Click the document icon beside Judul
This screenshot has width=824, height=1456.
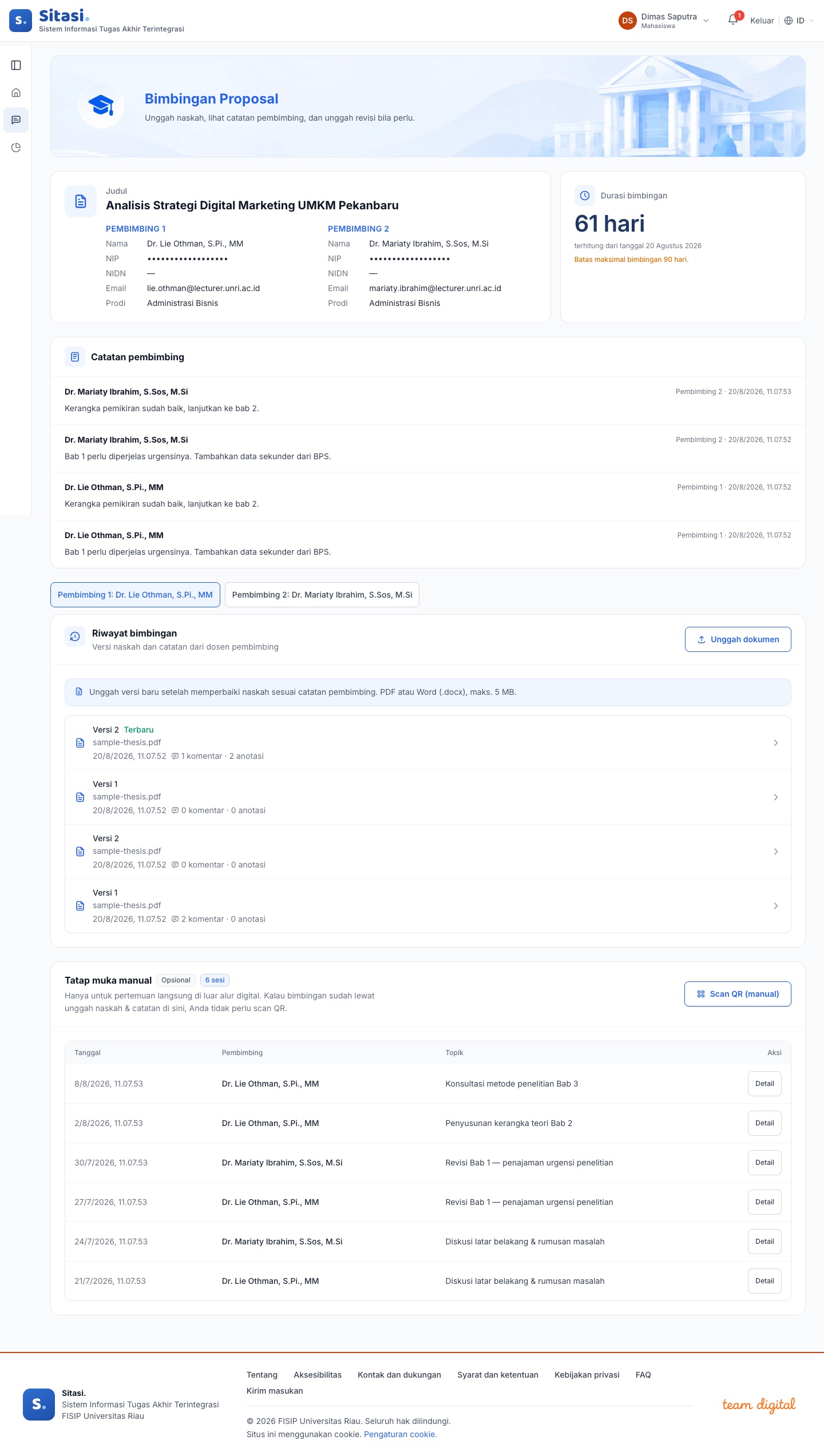pyautogui.click(x=81, y=201)
